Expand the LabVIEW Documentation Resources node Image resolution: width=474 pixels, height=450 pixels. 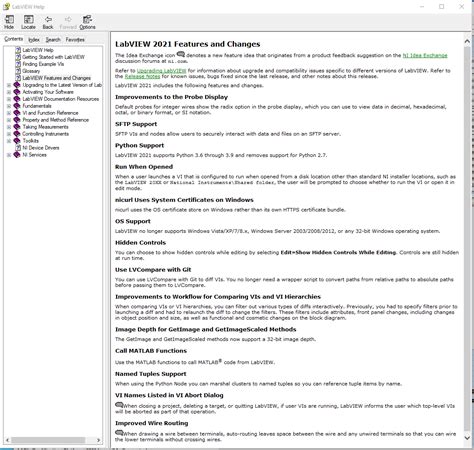[9, 99]
